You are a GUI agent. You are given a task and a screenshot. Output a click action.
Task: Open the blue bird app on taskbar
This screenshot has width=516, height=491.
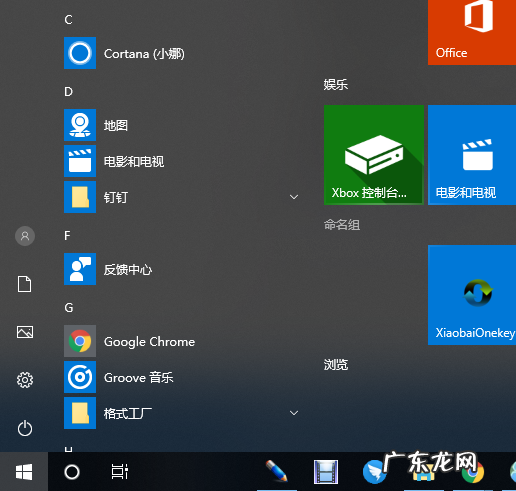pyautogui.click(x=374, y=472)
